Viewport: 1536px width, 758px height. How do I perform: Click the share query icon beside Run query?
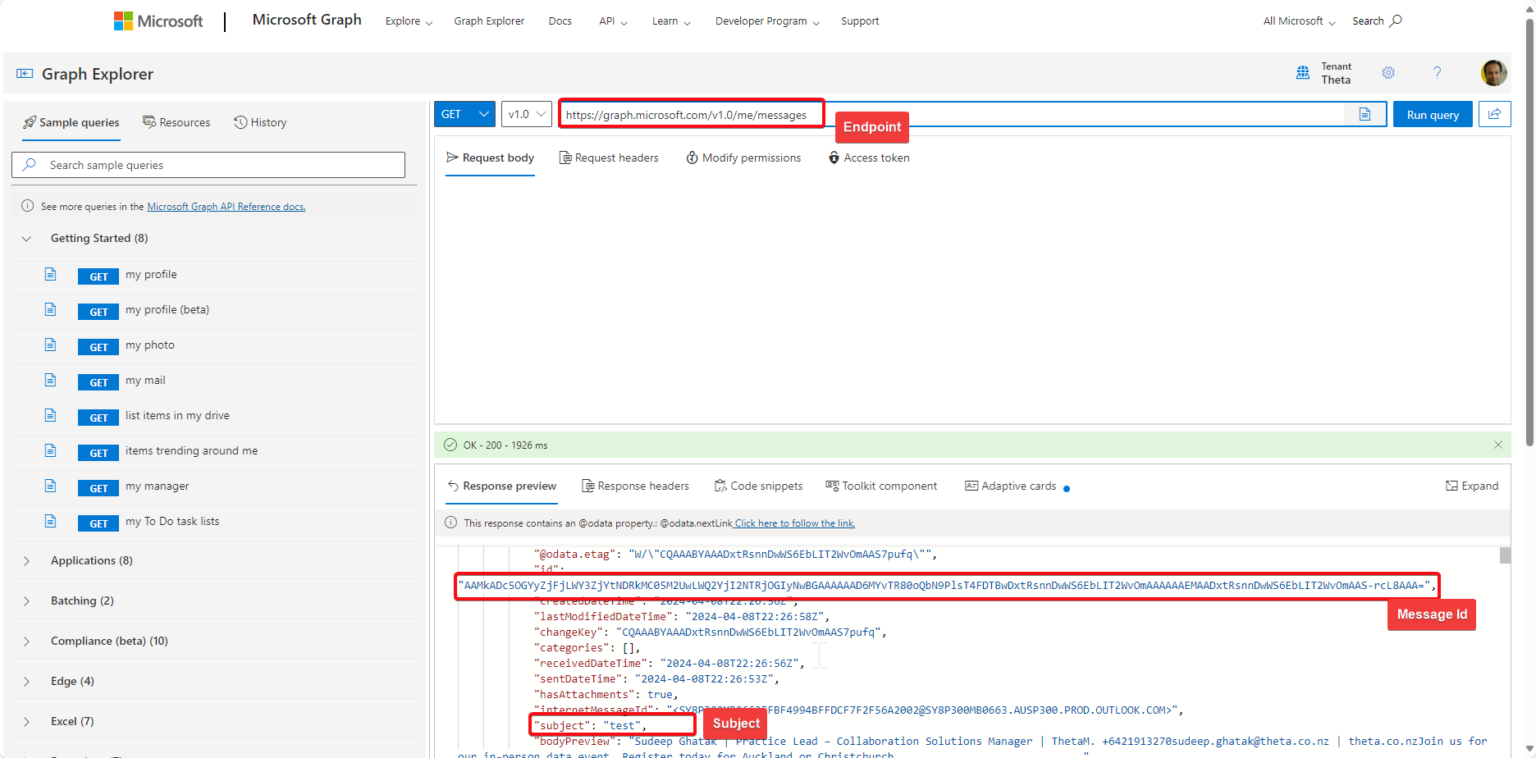coord(1494,113)
